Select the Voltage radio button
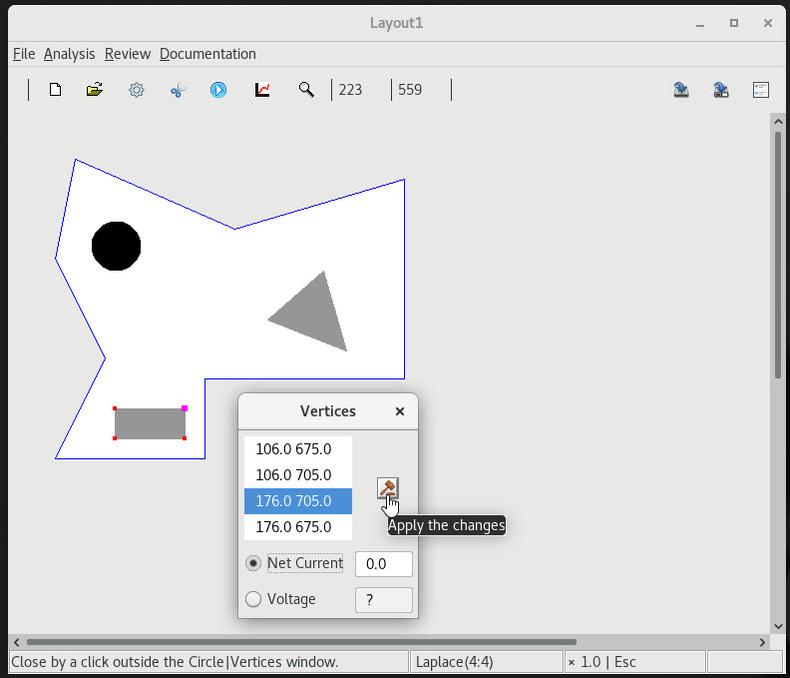The height and width of the screenshot is (678, 790). 254,599
